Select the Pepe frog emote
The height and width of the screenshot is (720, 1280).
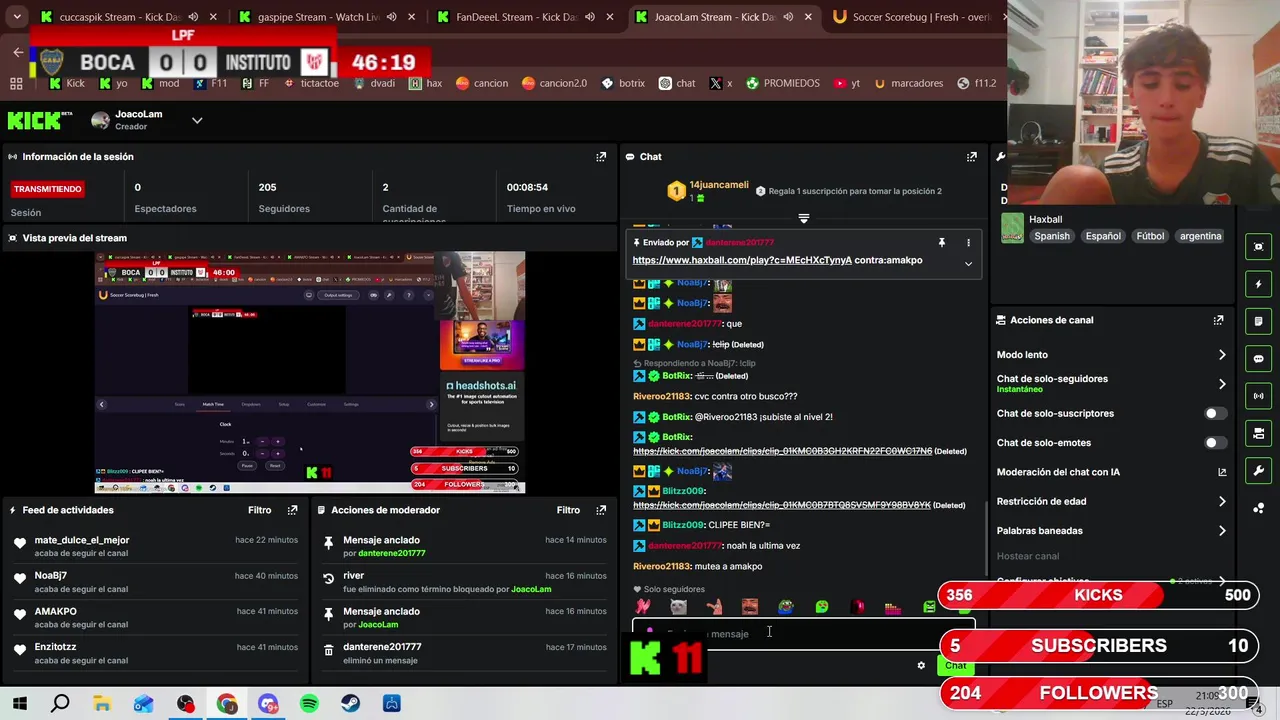(785, 607)
